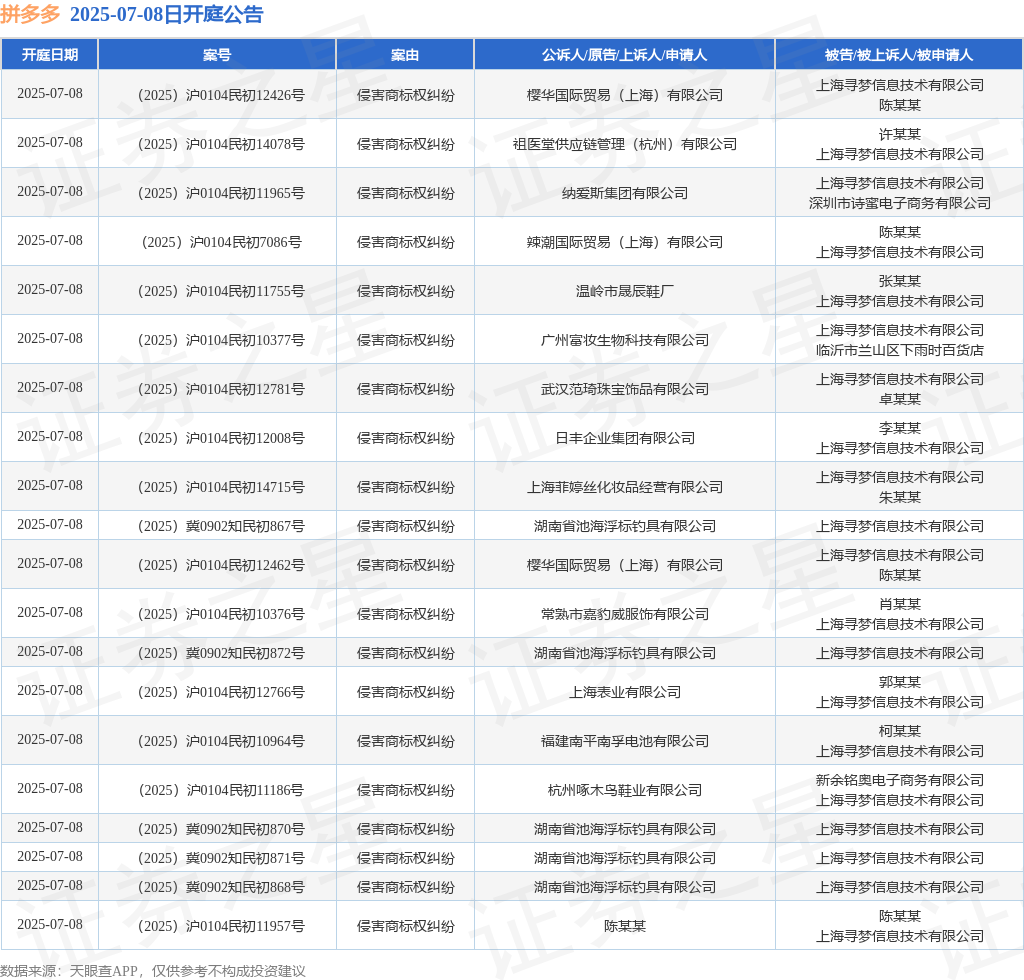Select the 案由 column header
Image resolution: width=1024 pixels, height=980 pixels.
click(x=405, y=55)
